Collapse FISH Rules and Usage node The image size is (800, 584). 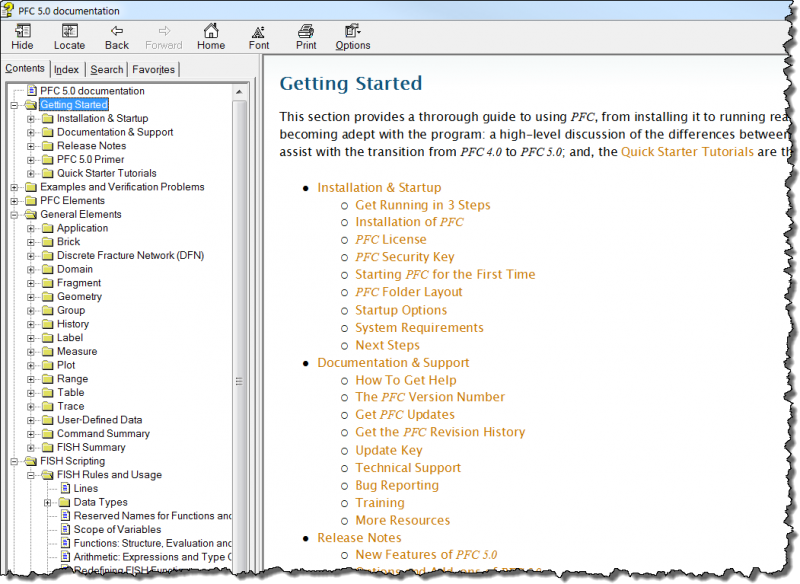[x=31, y=475]
